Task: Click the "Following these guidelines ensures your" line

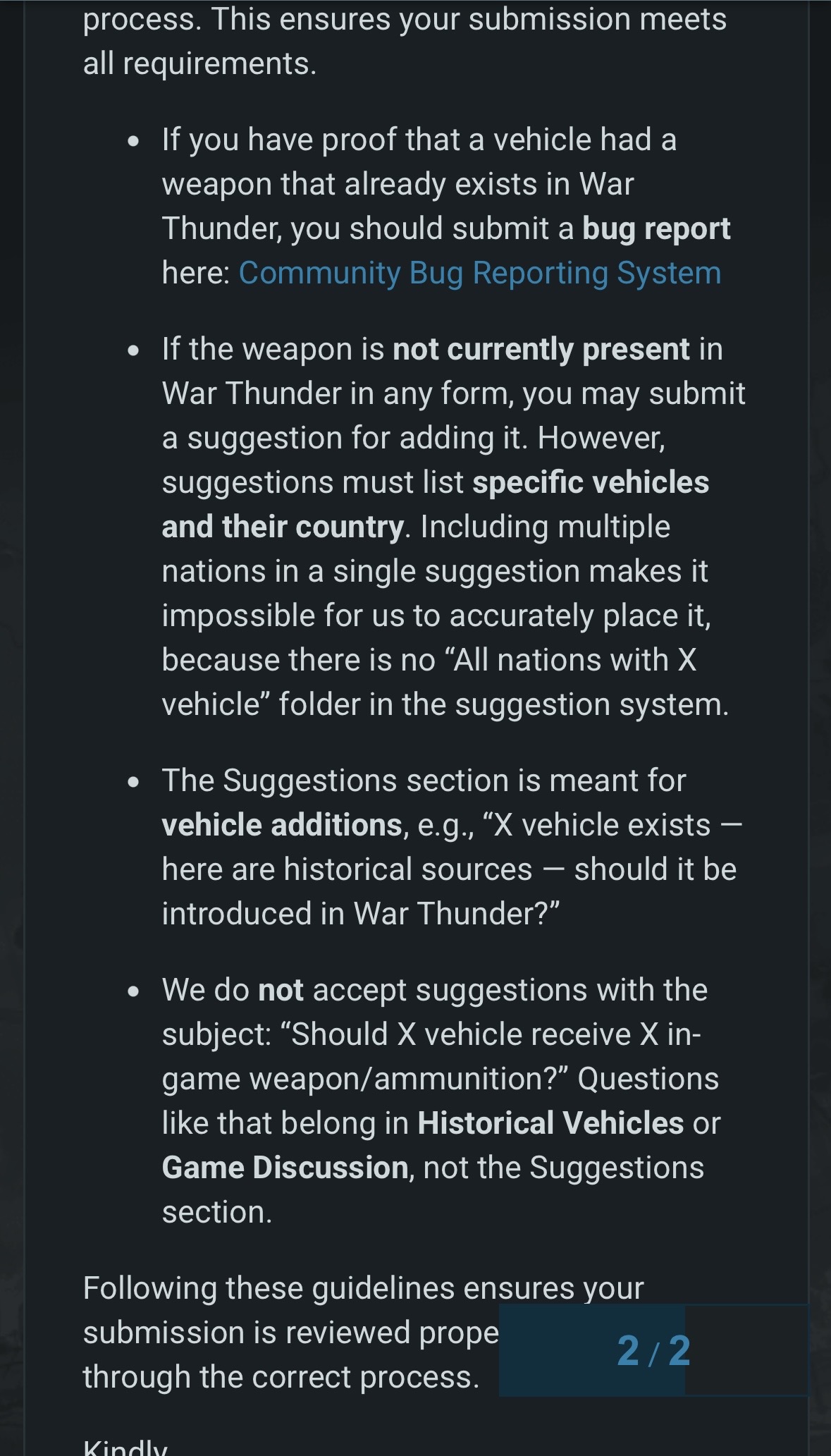Action: pos(363,1288)
